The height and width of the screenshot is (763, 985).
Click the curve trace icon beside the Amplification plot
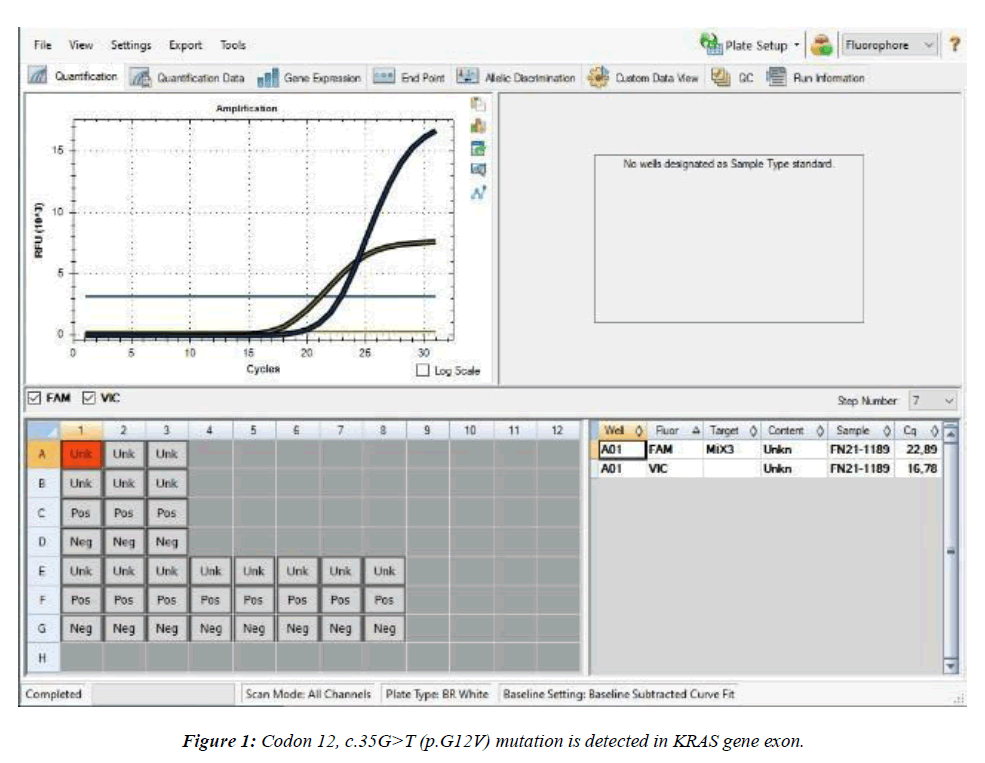pos(478,191)
